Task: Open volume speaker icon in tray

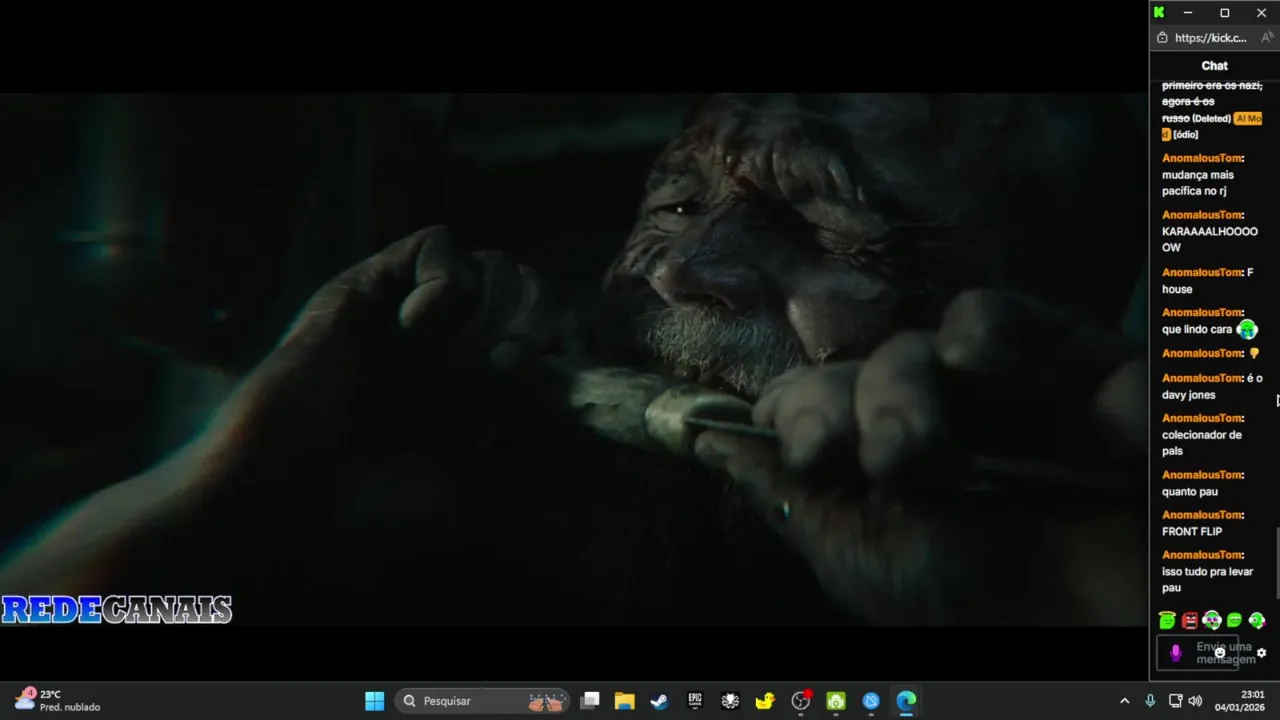Action: tap(1195, 701)
